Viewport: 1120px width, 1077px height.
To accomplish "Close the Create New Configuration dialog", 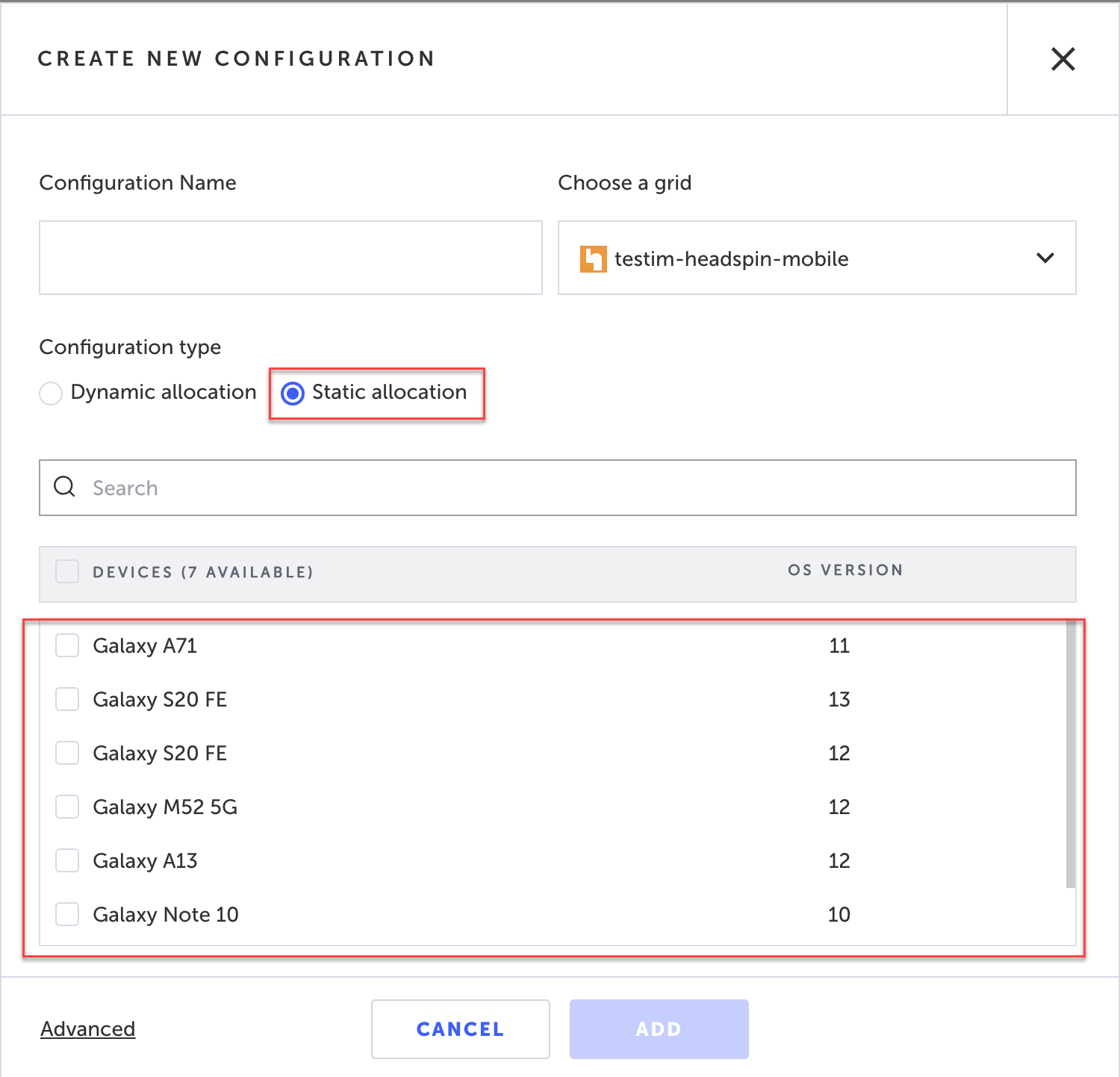I will 1063,59.
